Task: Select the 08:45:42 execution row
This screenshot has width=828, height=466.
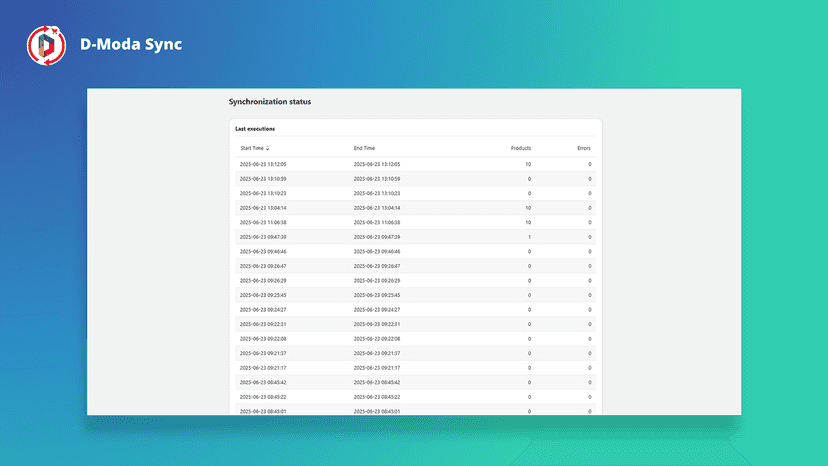Action: [416, 383]
